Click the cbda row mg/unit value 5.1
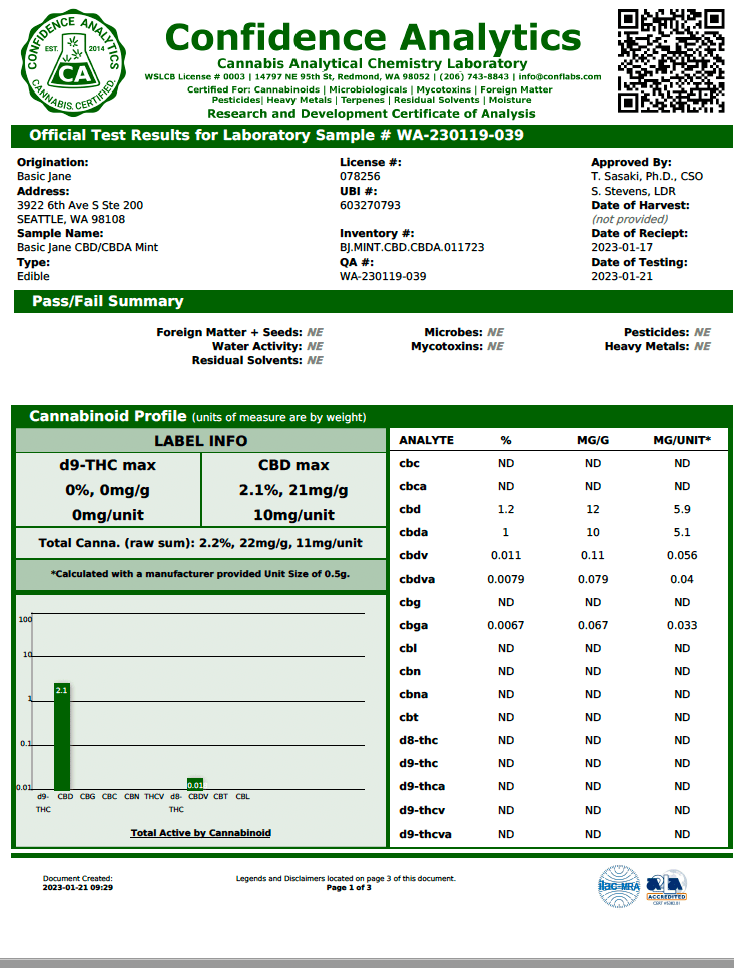This screenshot has width=734, height=968. pos(682,532)
